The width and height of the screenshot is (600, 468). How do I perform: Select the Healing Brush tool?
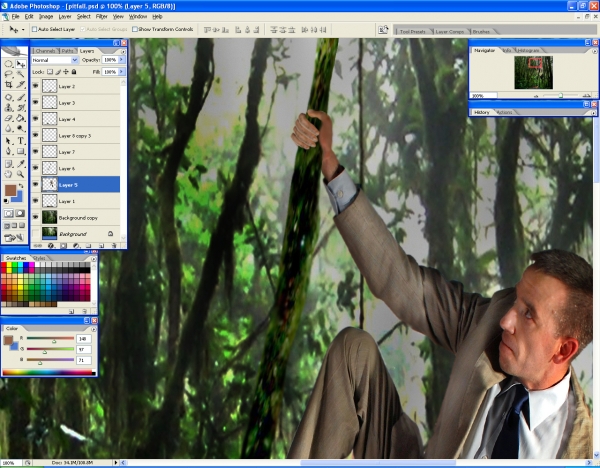point(8,98)
